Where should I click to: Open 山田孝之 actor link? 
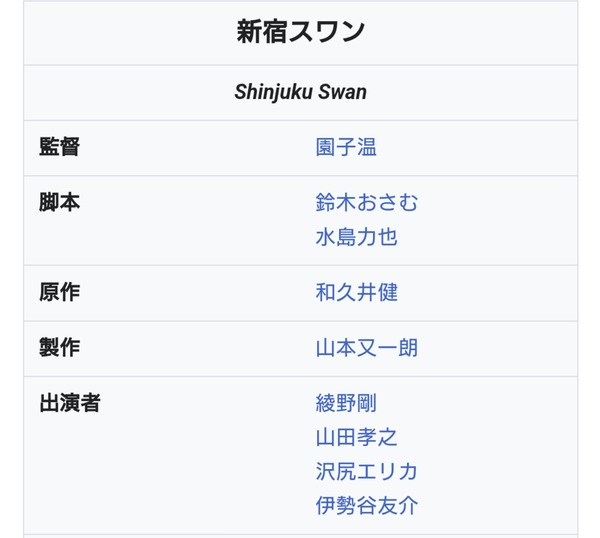point(356,437)
